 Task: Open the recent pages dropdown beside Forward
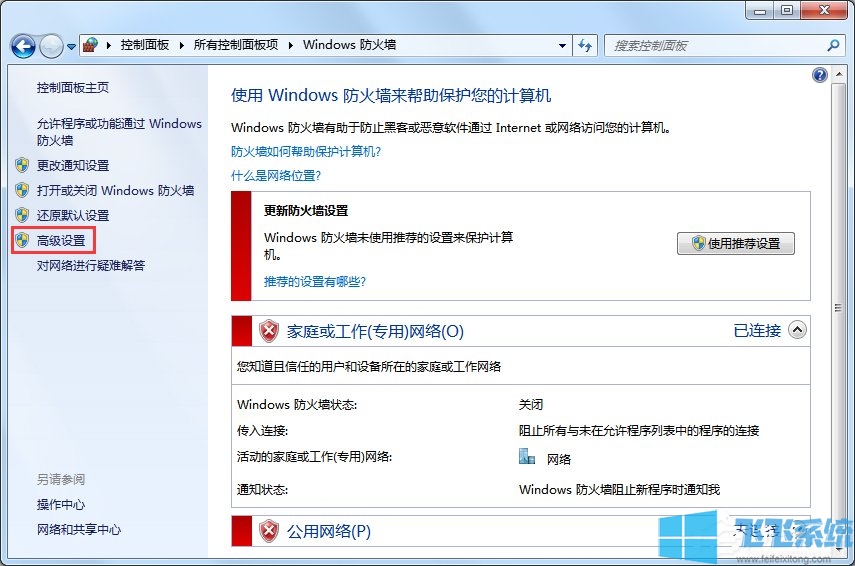(x=71, y=47)
